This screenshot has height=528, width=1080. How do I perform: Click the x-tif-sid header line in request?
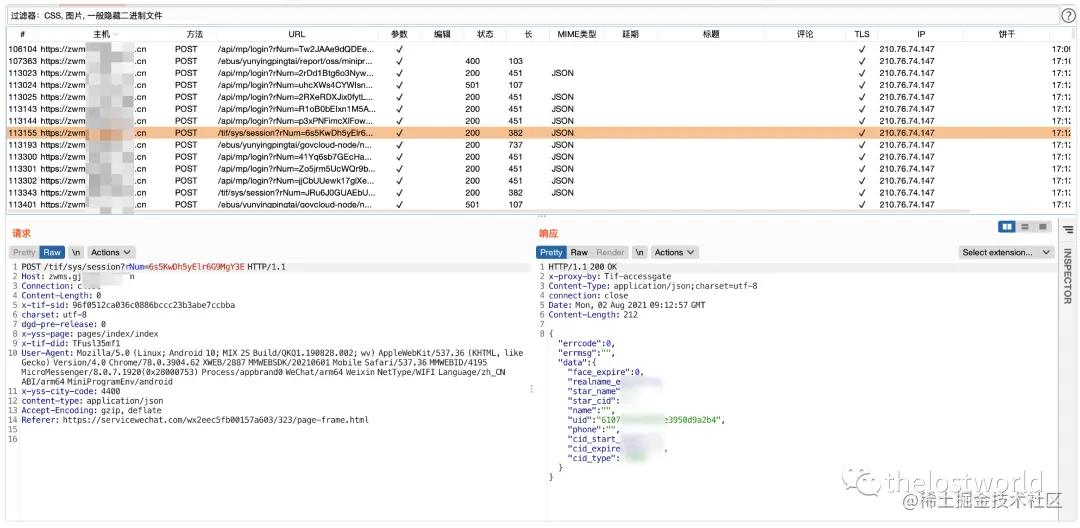[128, 305]
